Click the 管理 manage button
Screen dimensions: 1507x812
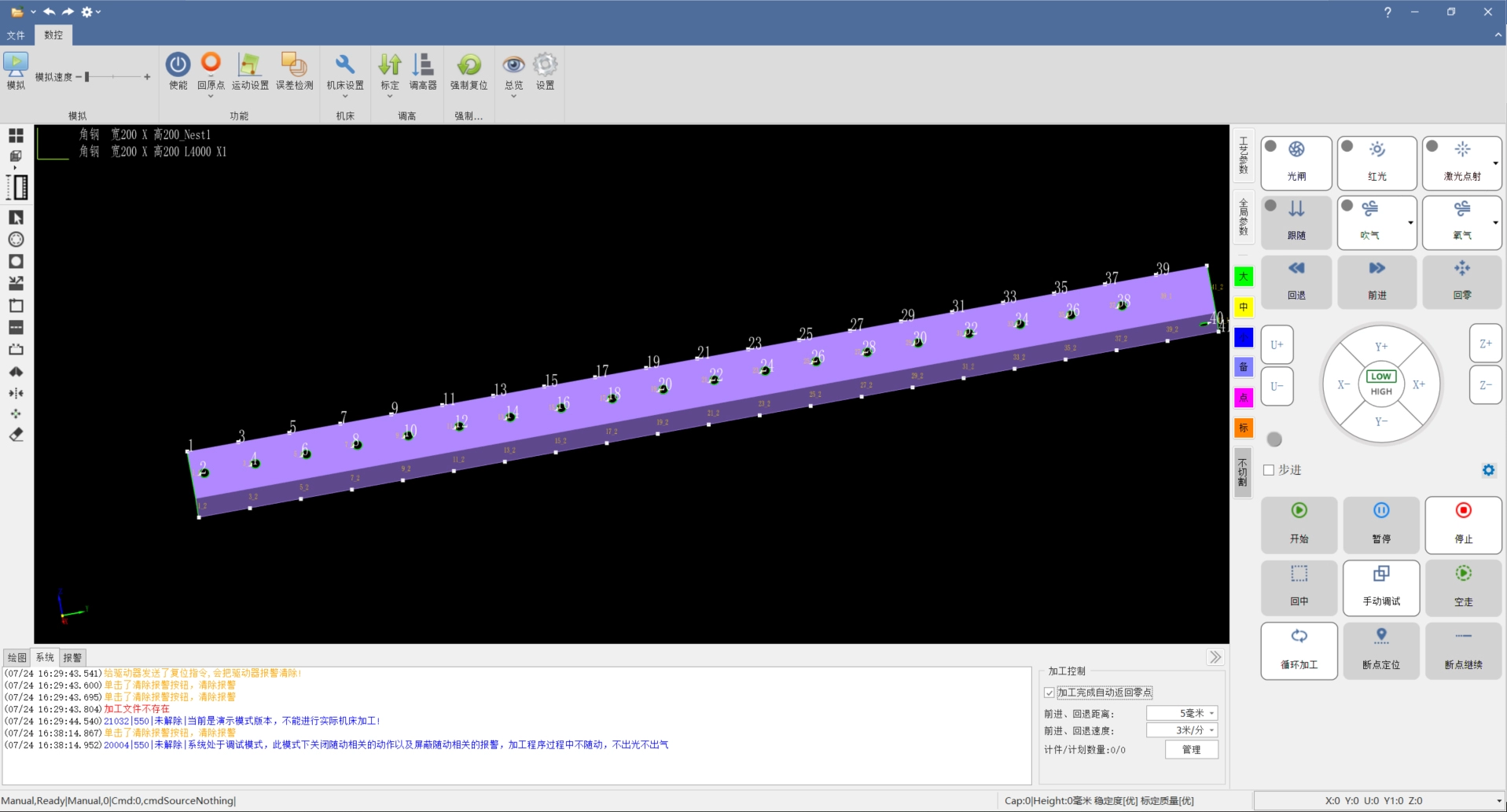[x=1191, y=750]
